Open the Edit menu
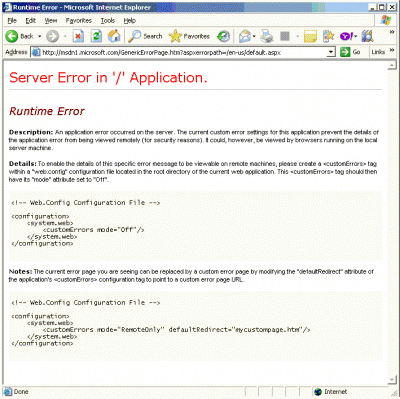This screenshot has width=400, height=399. [x=31, y=21]
